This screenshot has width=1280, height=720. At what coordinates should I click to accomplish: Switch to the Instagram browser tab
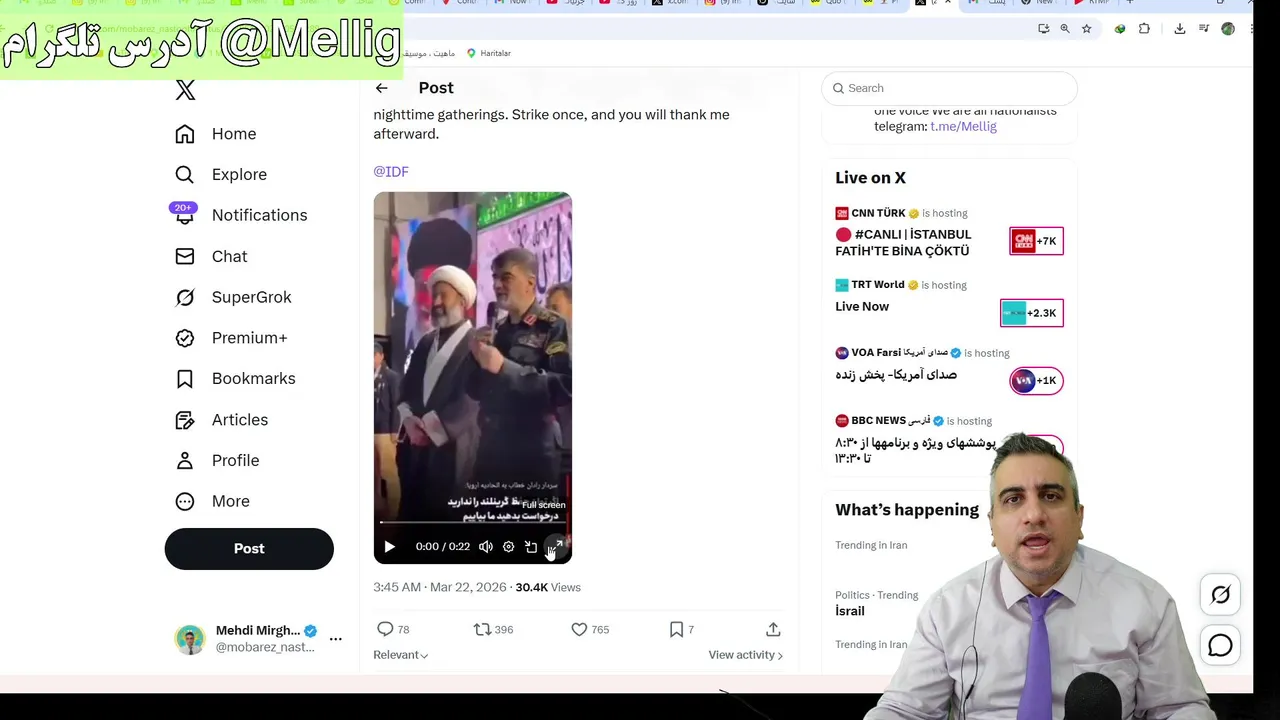pyautogui.click(x=722, y=3)
